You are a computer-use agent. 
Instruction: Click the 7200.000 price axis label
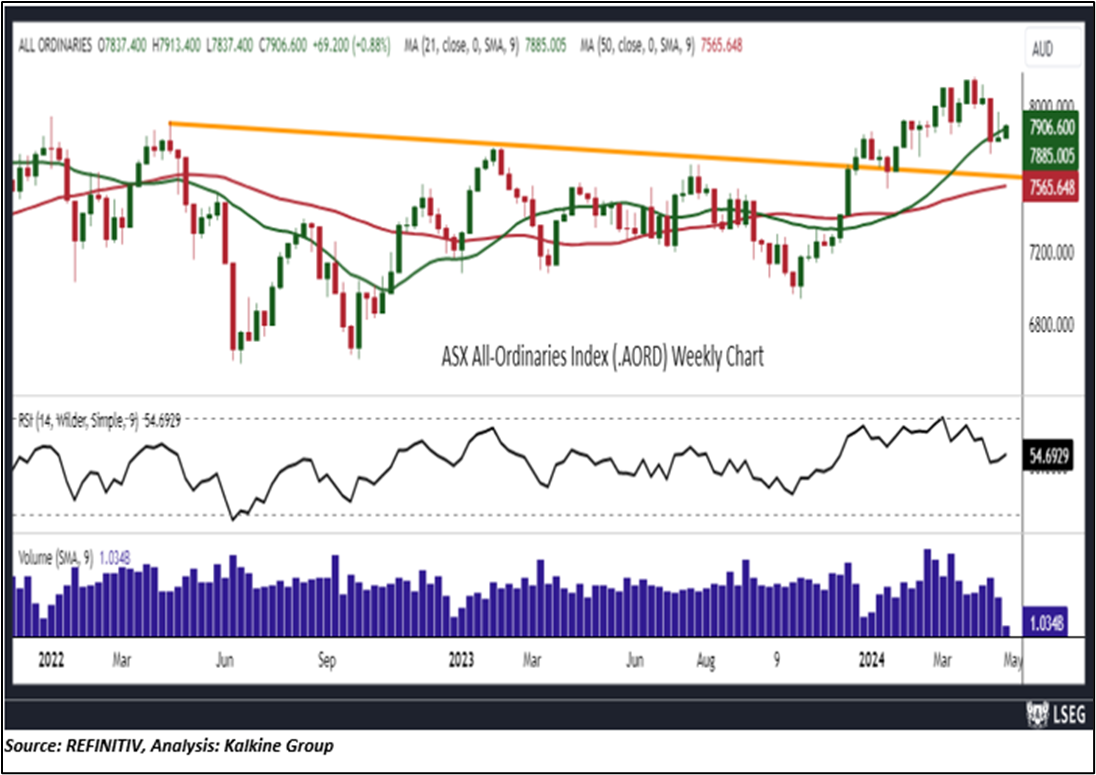tap(1053, 250)
